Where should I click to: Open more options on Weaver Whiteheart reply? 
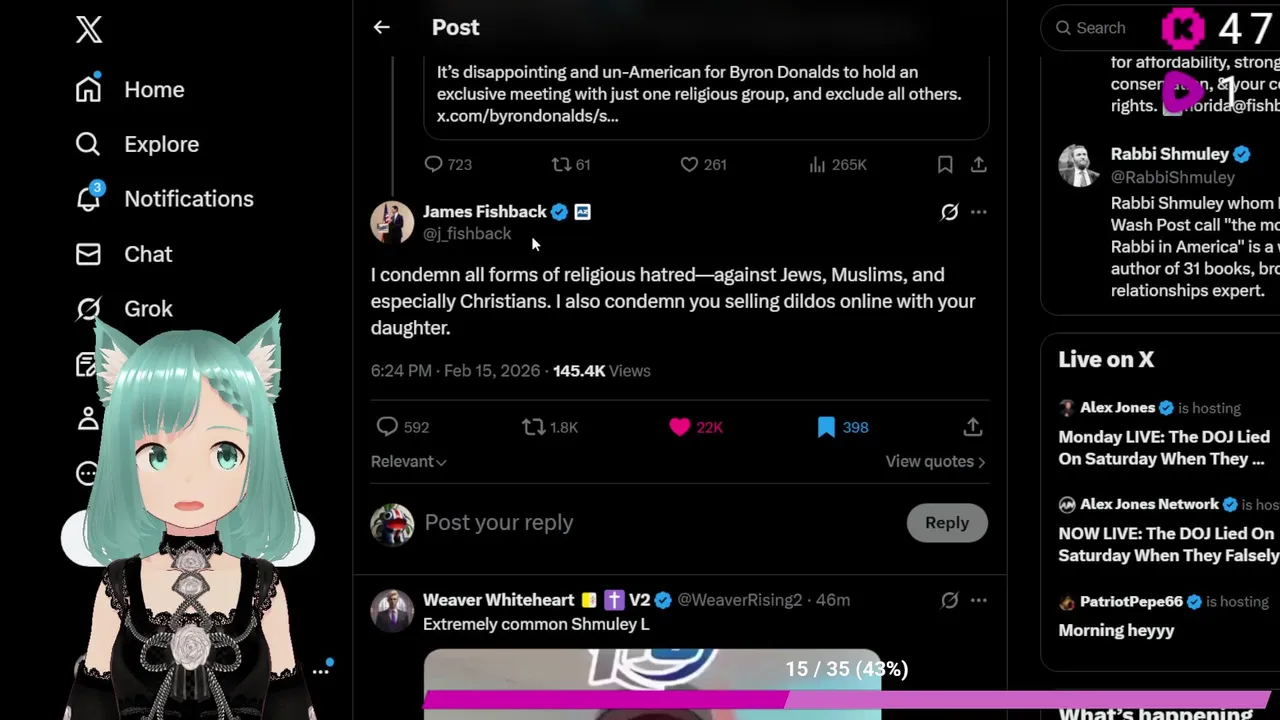pos(978,600)
